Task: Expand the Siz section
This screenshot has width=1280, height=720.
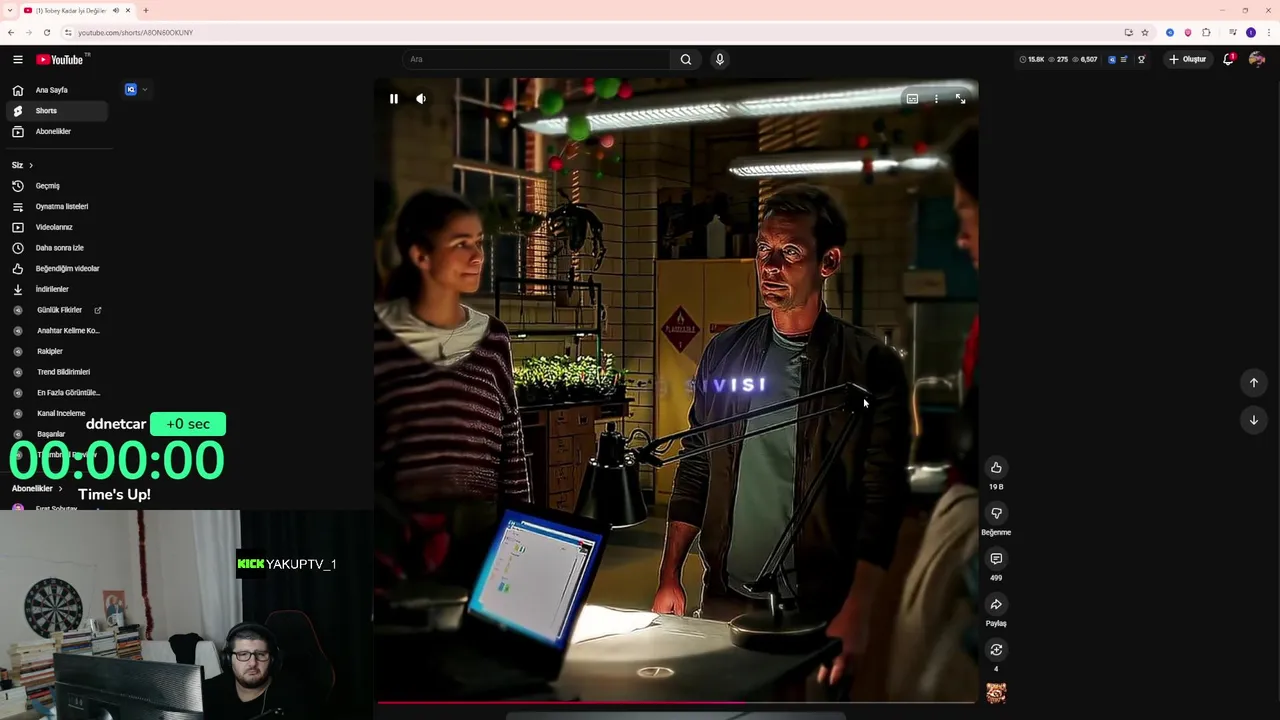Action: pos(22,165)
